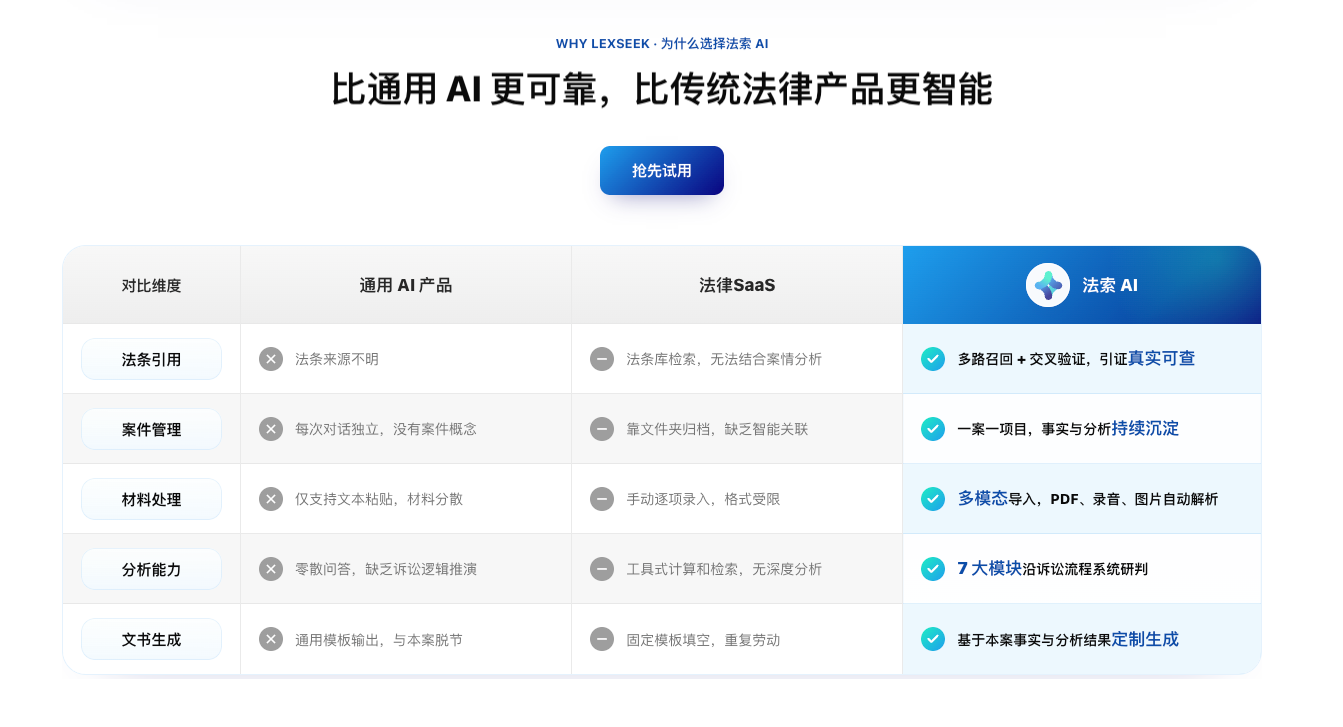Click the text 零散问答，缺乏诉讼逻辑推演
1343x727 pixels.
(386, 569)
